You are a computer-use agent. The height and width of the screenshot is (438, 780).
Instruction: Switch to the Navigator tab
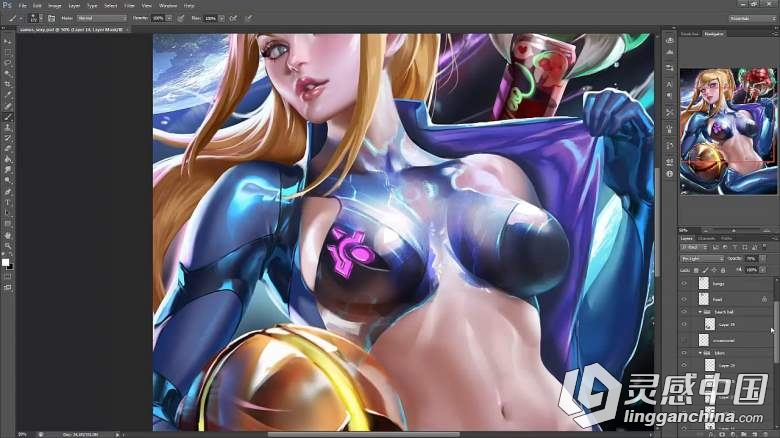click(714, 34)
